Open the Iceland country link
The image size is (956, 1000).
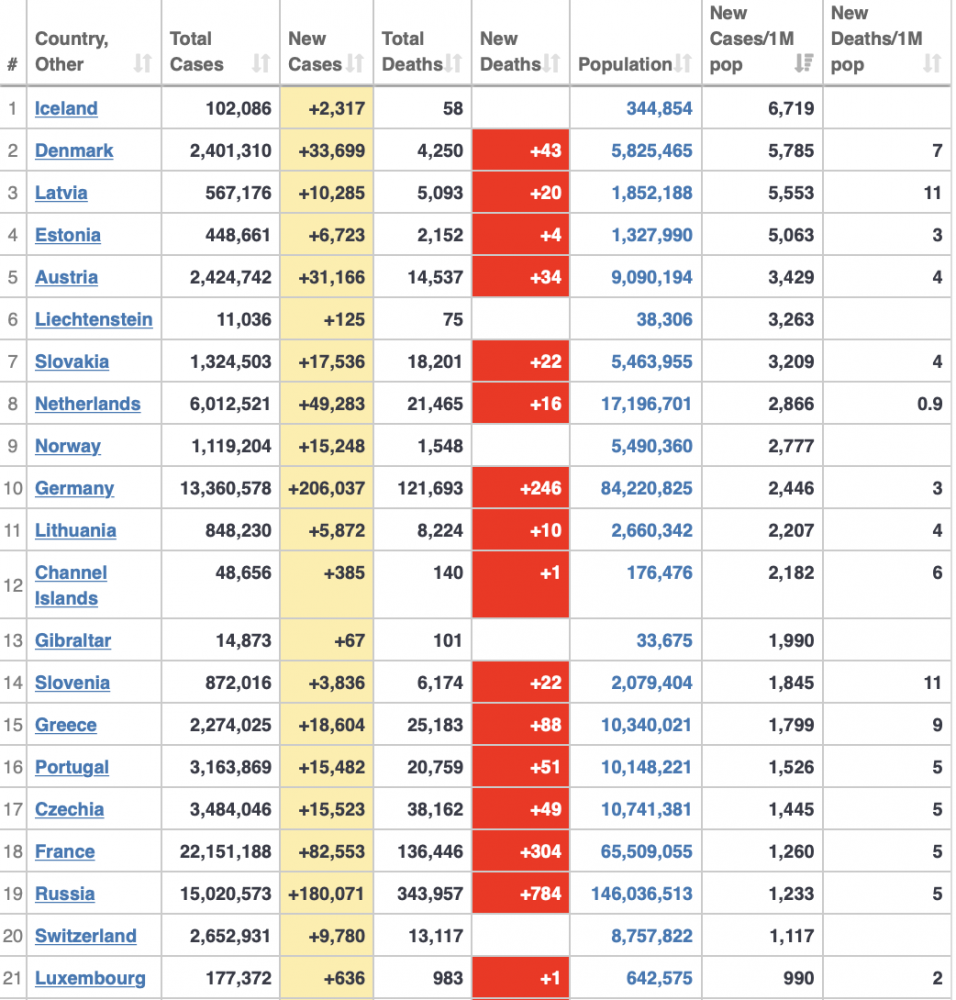coord(66,108)
